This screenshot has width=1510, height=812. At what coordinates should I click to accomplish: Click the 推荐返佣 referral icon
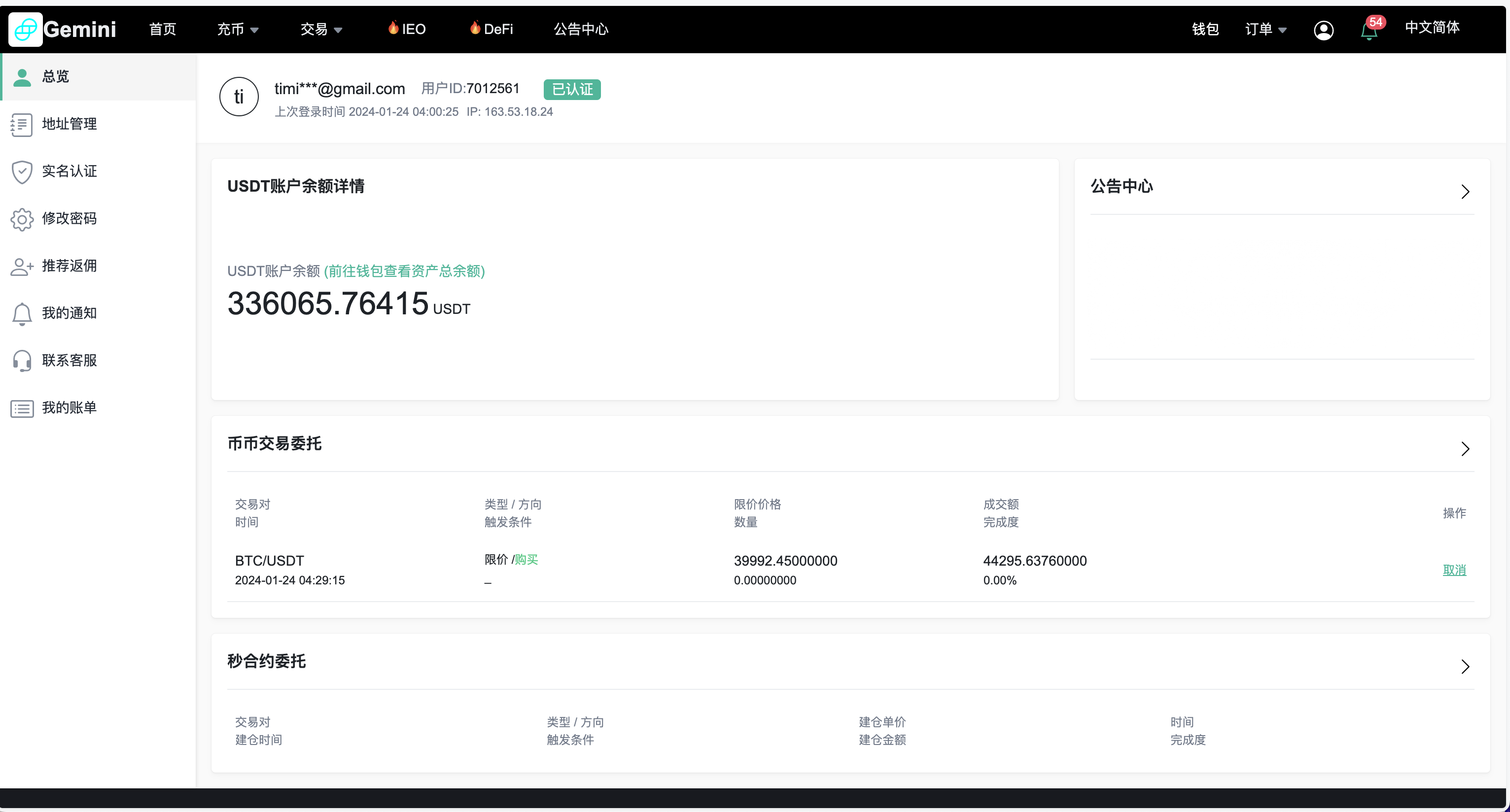22,267
